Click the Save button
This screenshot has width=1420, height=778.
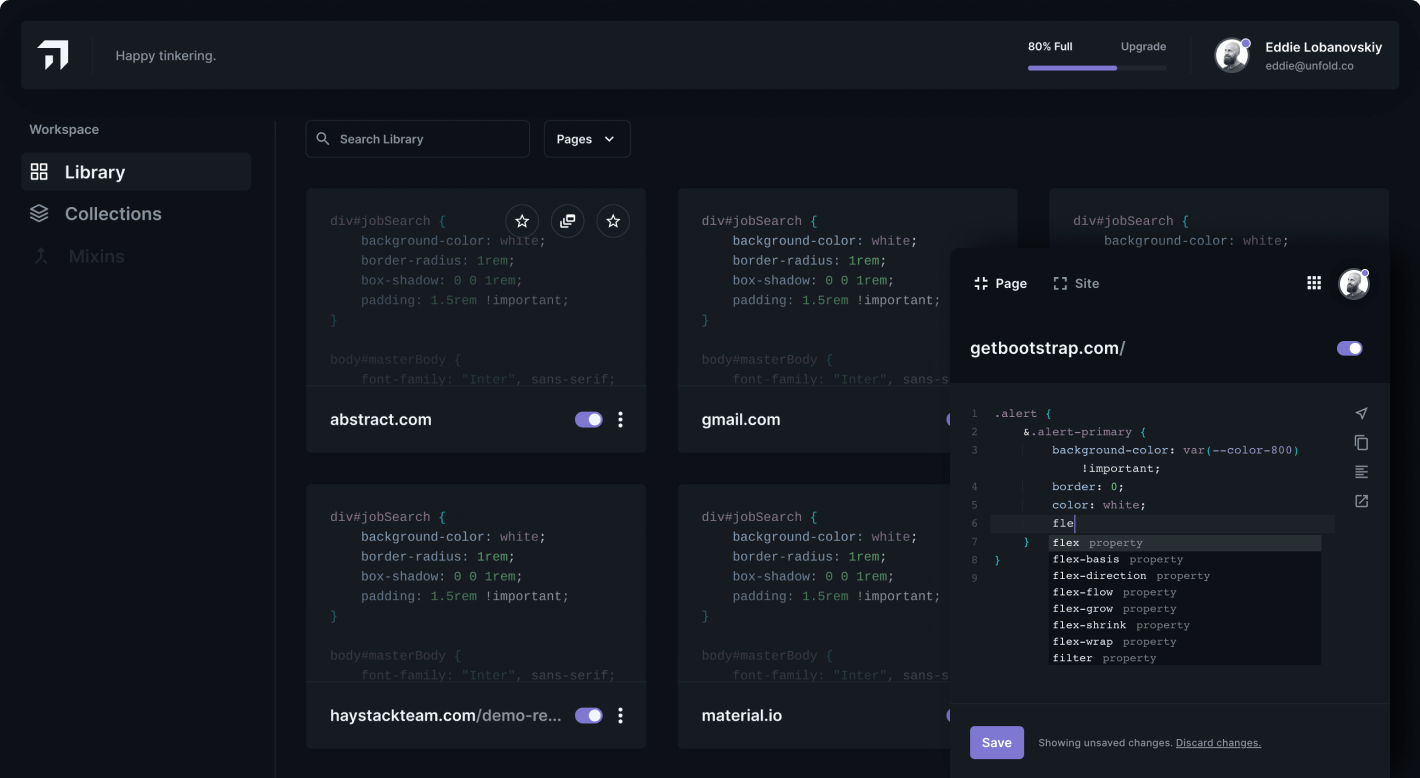point(996,742)
